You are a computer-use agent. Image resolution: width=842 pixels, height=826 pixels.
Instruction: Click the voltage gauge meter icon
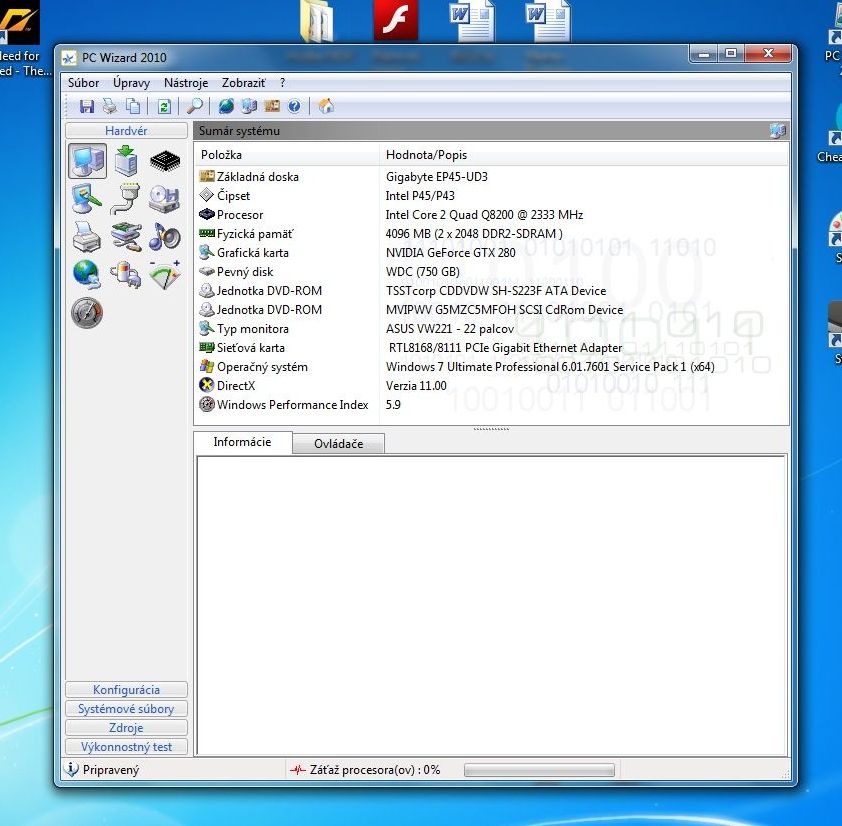[165, 274]
